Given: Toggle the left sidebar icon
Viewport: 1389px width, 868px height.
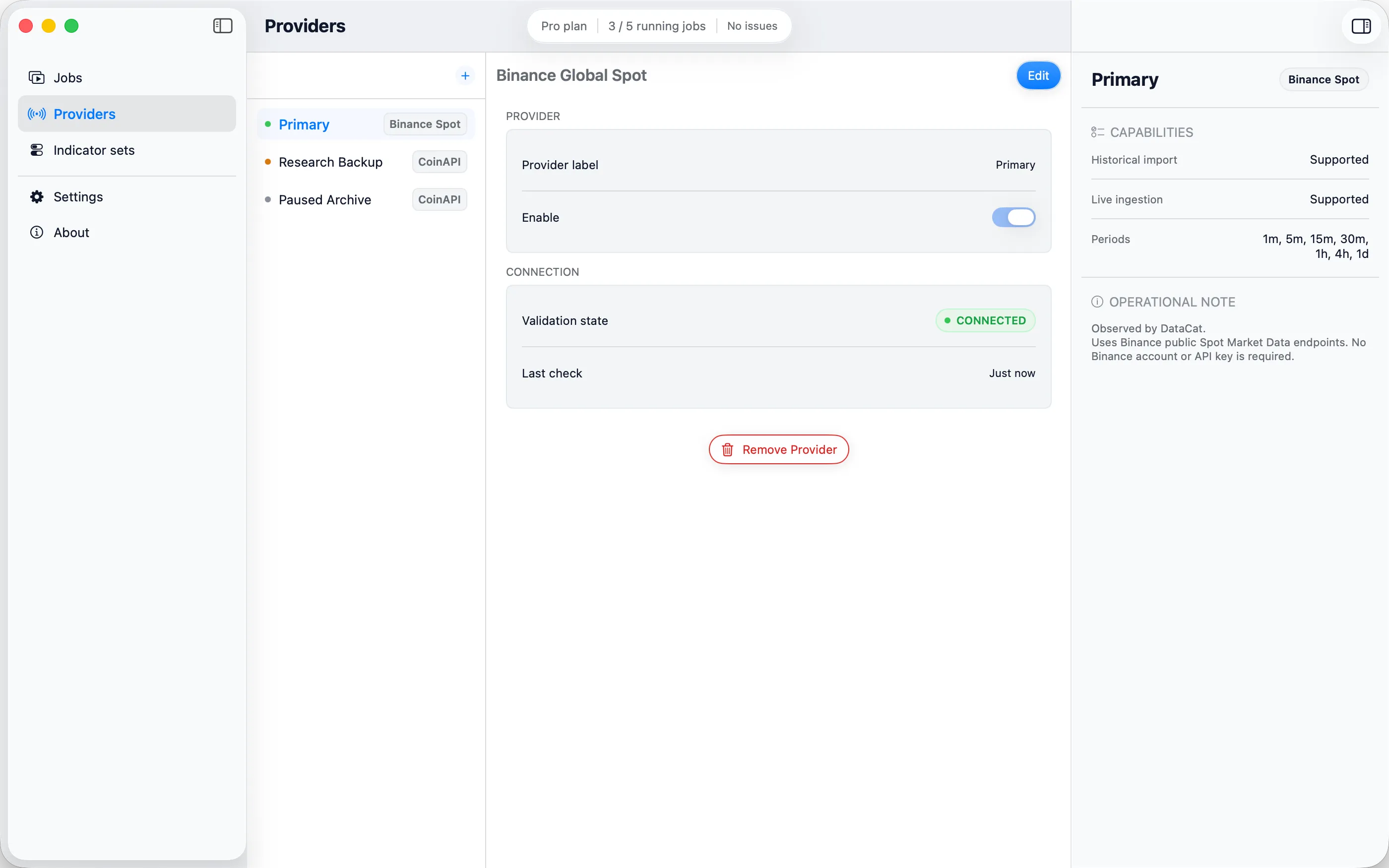Looking at the screenshot, I should [223, 26].
